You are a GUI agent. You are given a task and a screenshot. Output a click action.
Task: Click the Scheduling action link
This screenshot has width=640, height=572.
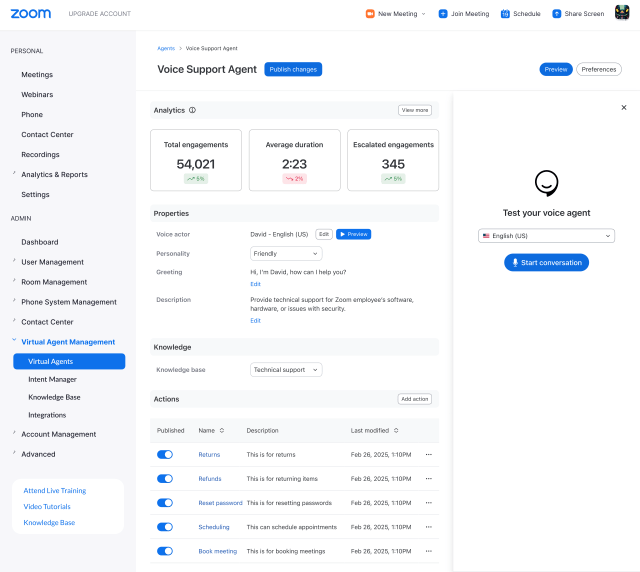[214, 527]
